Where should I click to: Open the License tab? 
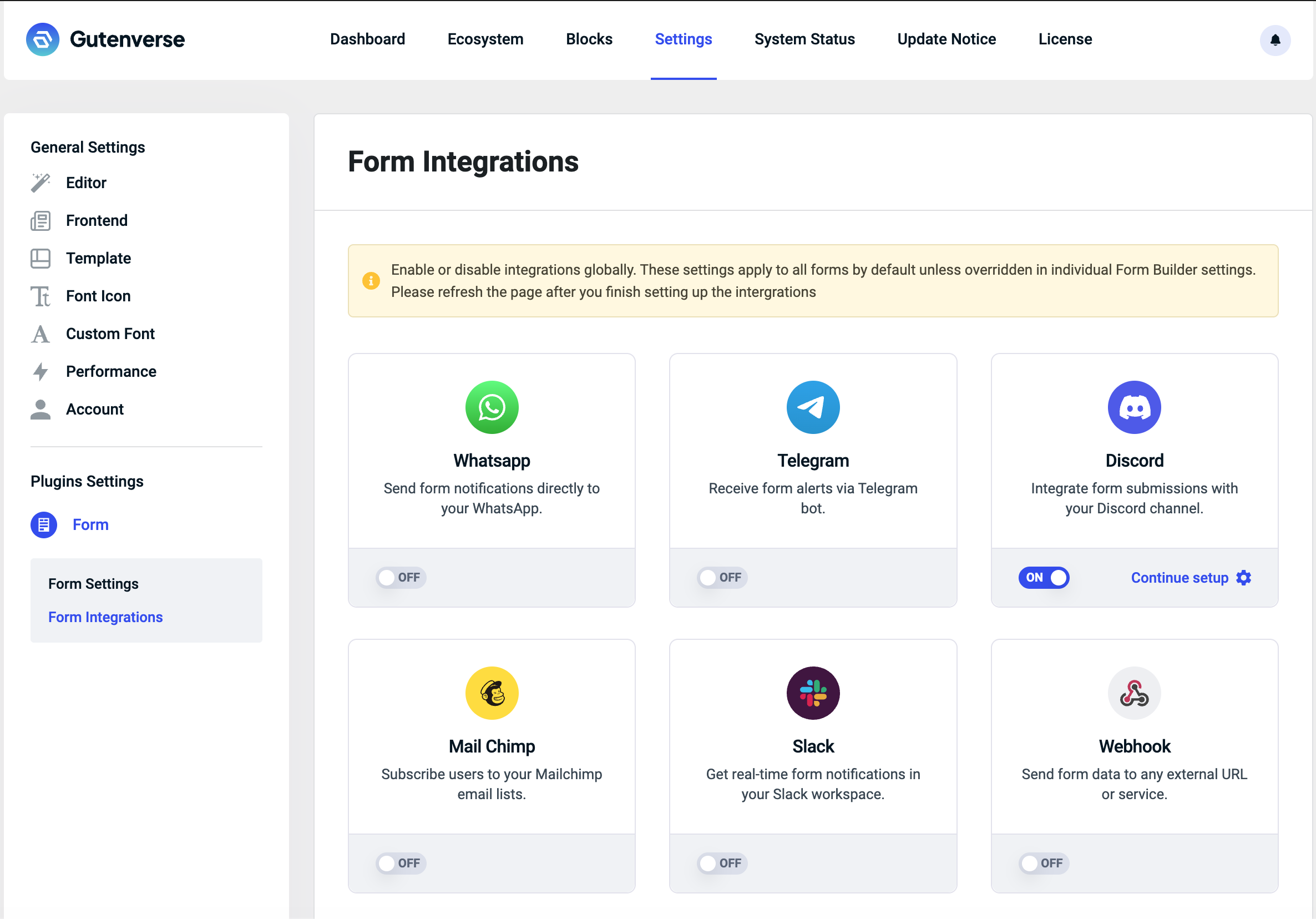click(1065, 39)
